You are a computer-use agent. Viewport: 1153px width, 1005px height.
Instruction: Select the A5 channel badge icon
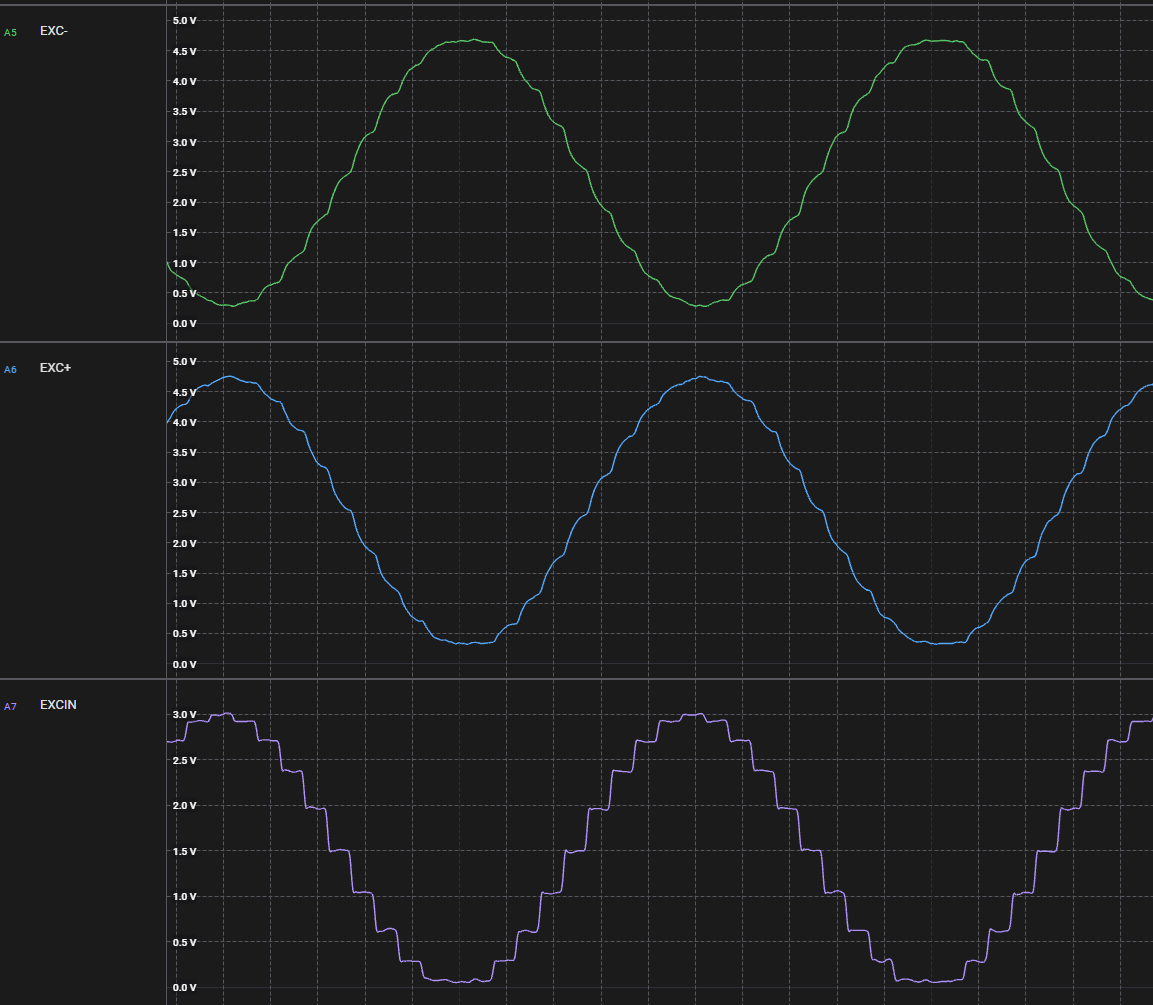11,31
